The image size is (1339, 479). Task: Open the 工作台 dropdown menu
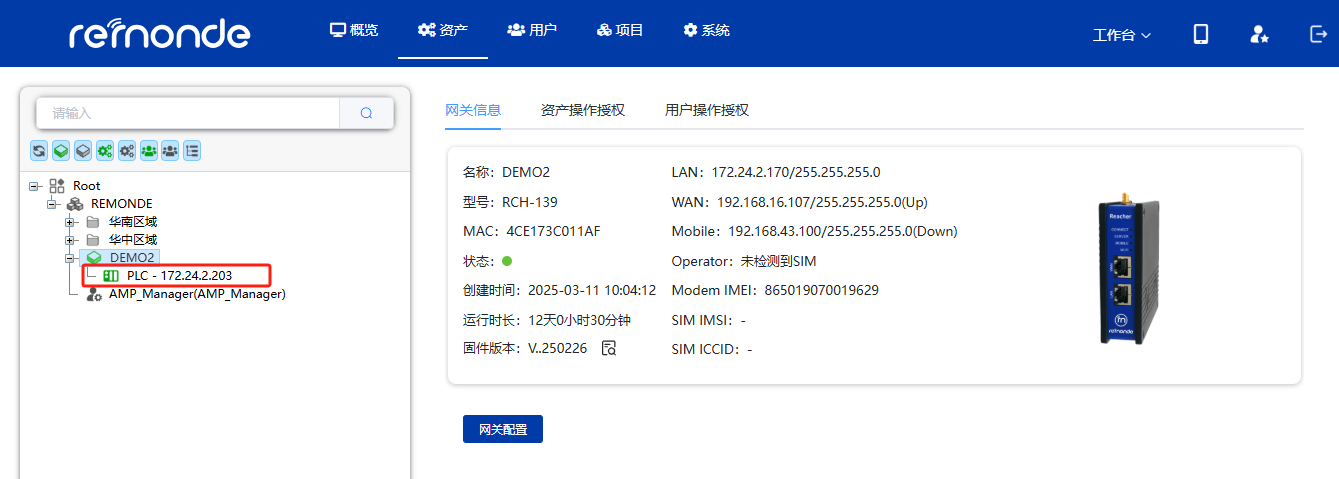[1121, 35]
